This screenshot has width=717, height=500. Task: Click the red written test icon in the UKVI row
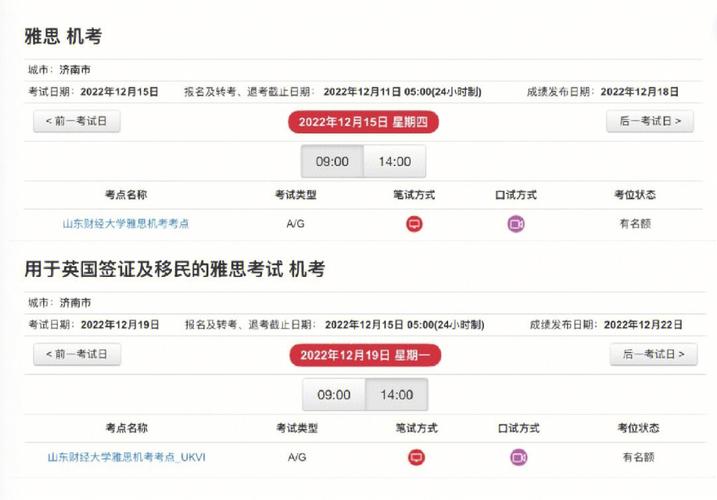click(x=416, y=457)
